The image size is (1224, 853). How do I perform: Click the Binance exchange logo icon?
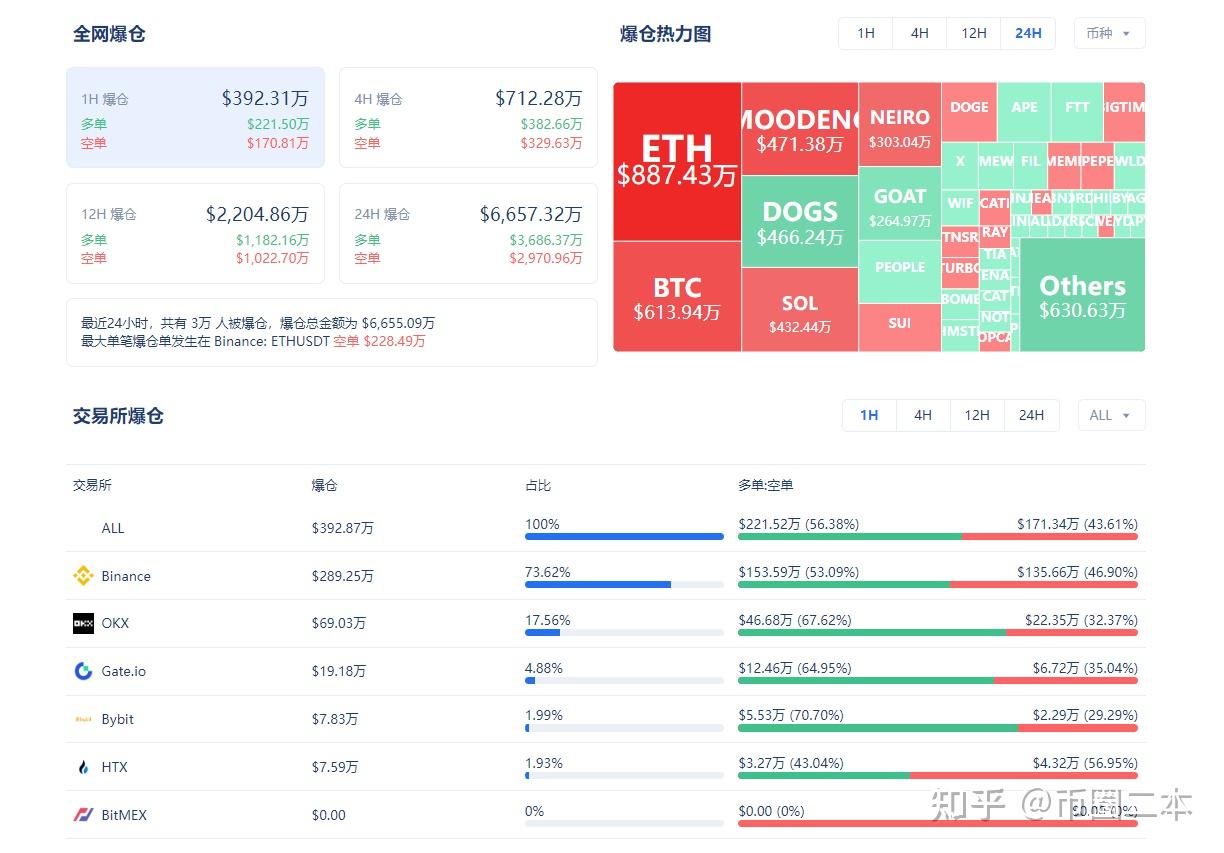tap(84, 576)
